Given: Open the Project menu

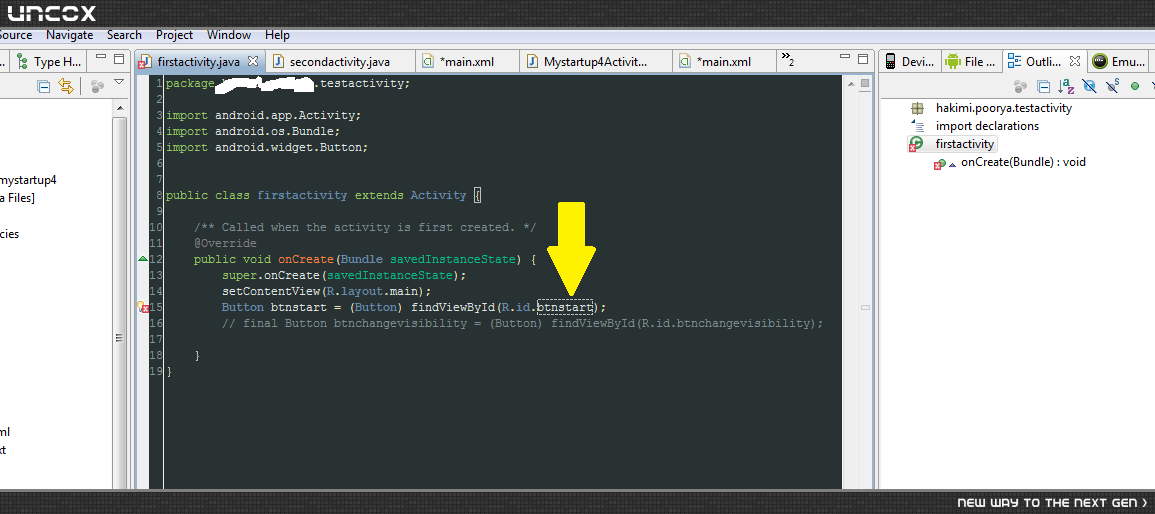Looking at the screenshot, I should pyautogui.click(x=175, y=35).
